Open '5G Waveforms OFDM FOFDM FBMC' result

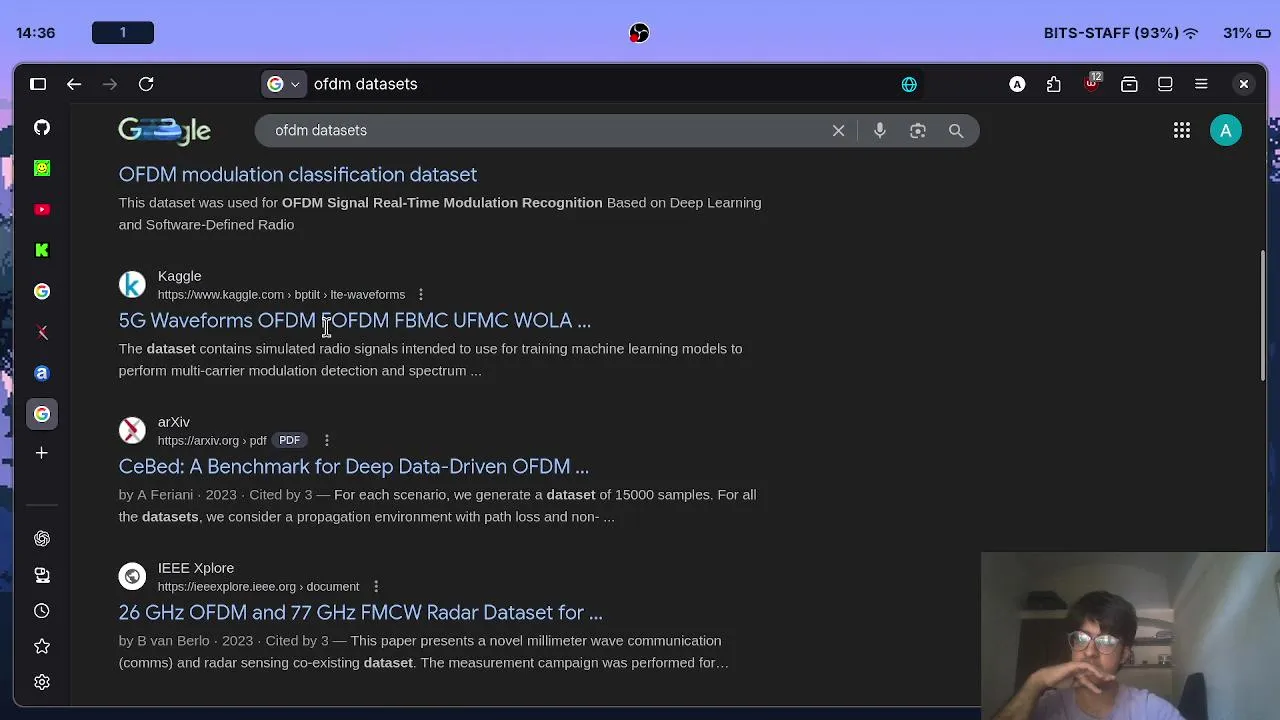pos(355,320)
